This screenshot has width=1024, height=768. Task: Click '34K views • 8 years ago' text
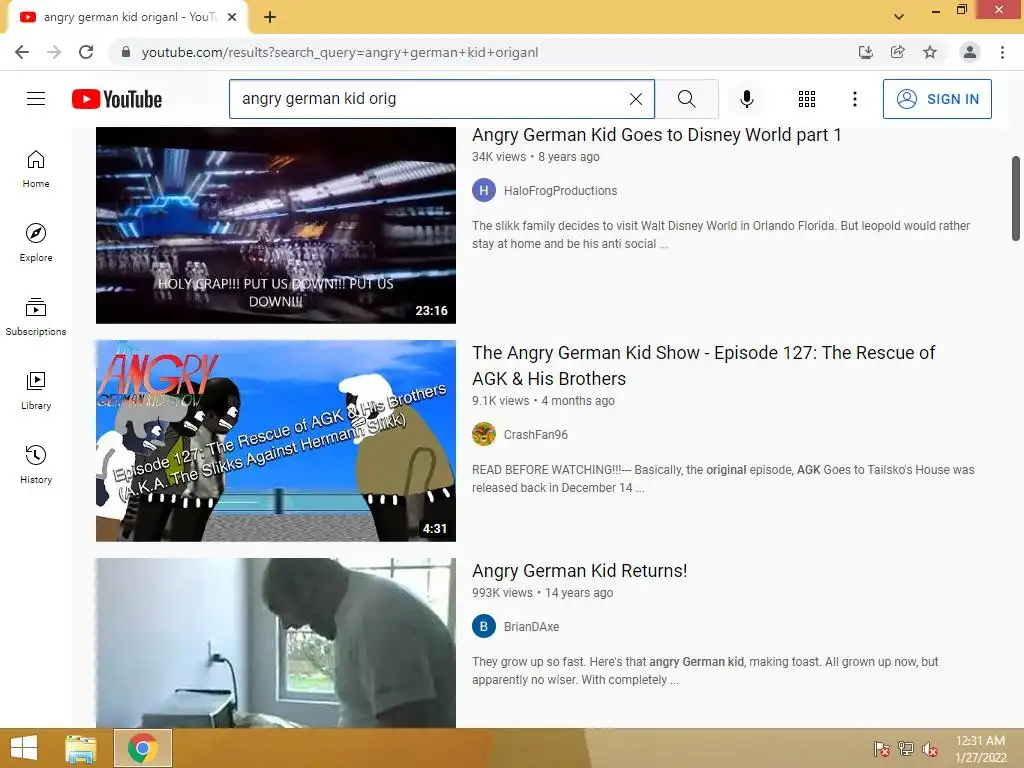[536, 157]
